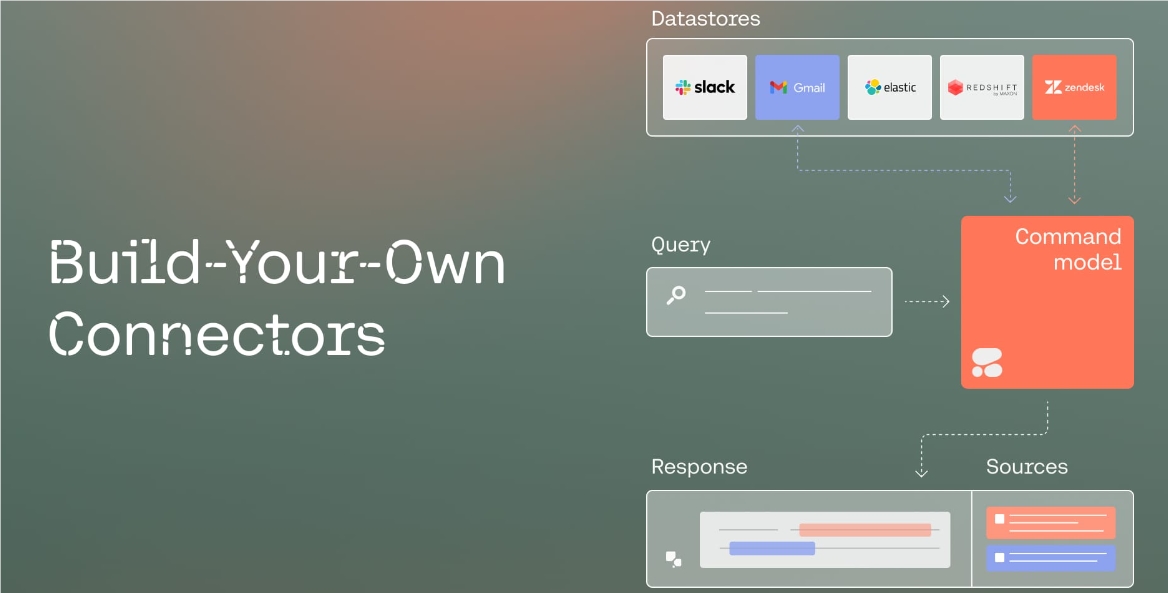Click the "Sources" heading

tap(1026, 467)
